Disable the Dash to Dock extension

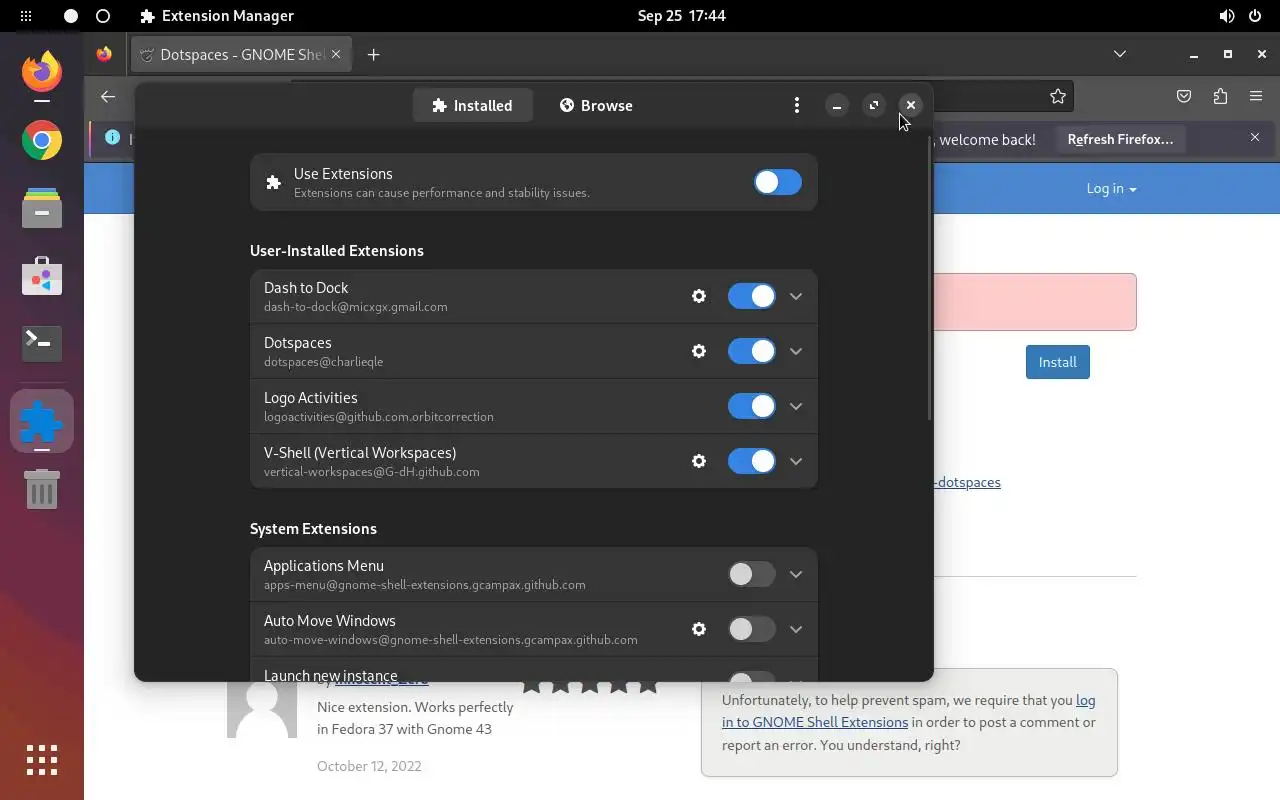[751, 296]
